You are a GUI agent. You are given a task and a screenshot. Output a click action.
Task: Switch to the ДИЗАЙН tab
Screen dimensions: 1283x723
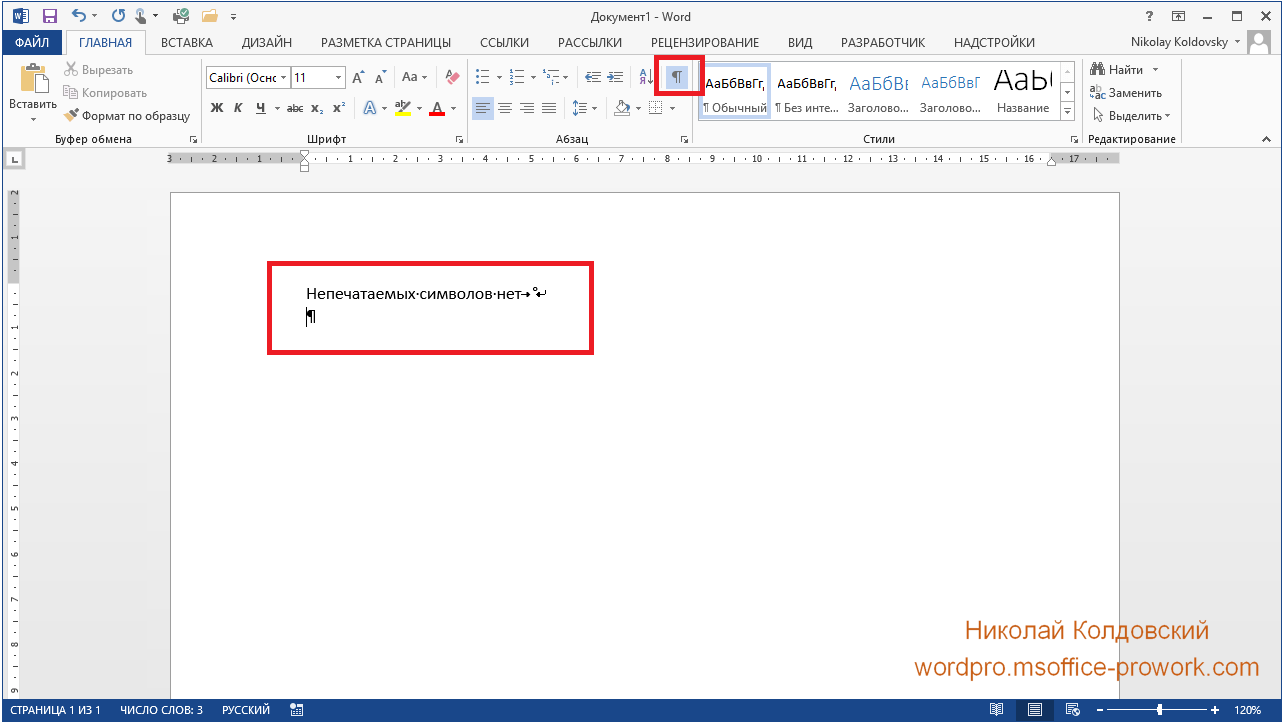click(x=267, y=42)
